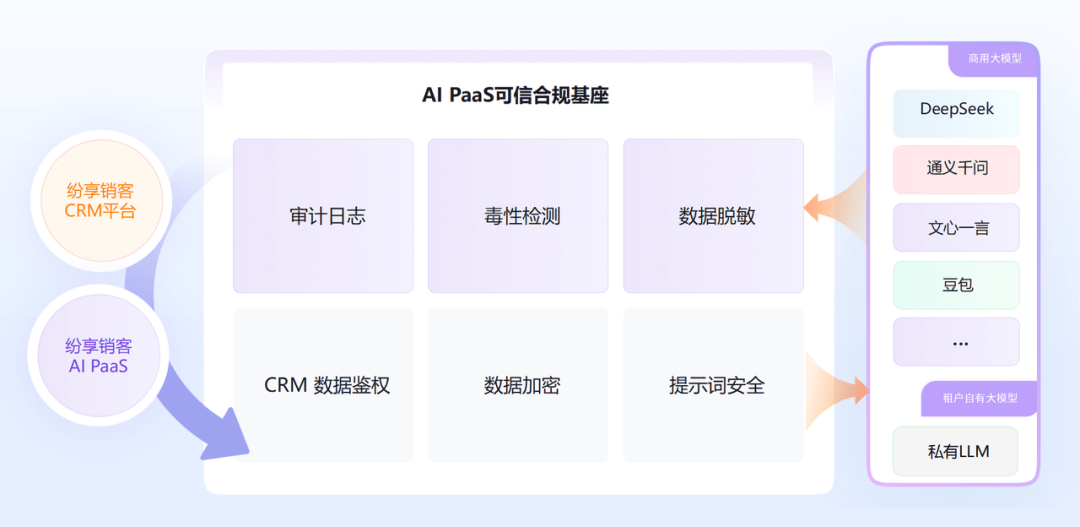
Task: Select the 私有LLM item
Action: click(955, 451)
